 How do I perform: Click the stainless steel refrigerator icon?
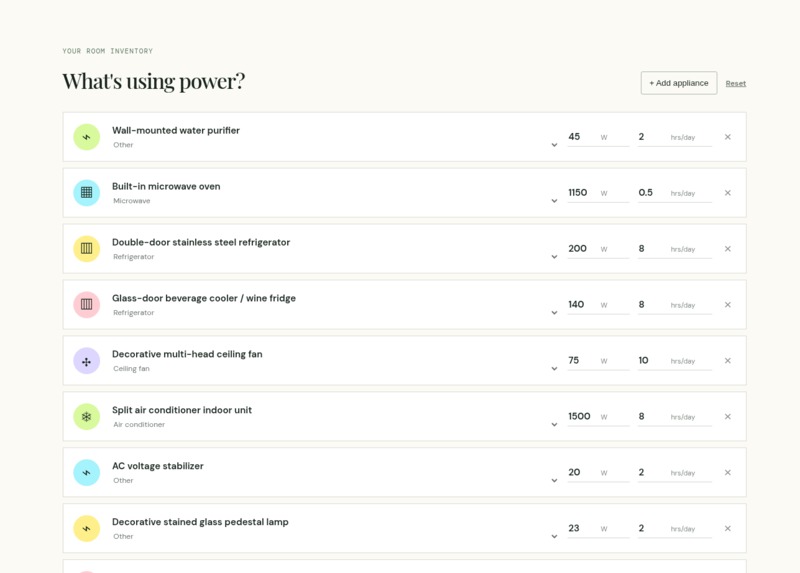coord(87,248)
